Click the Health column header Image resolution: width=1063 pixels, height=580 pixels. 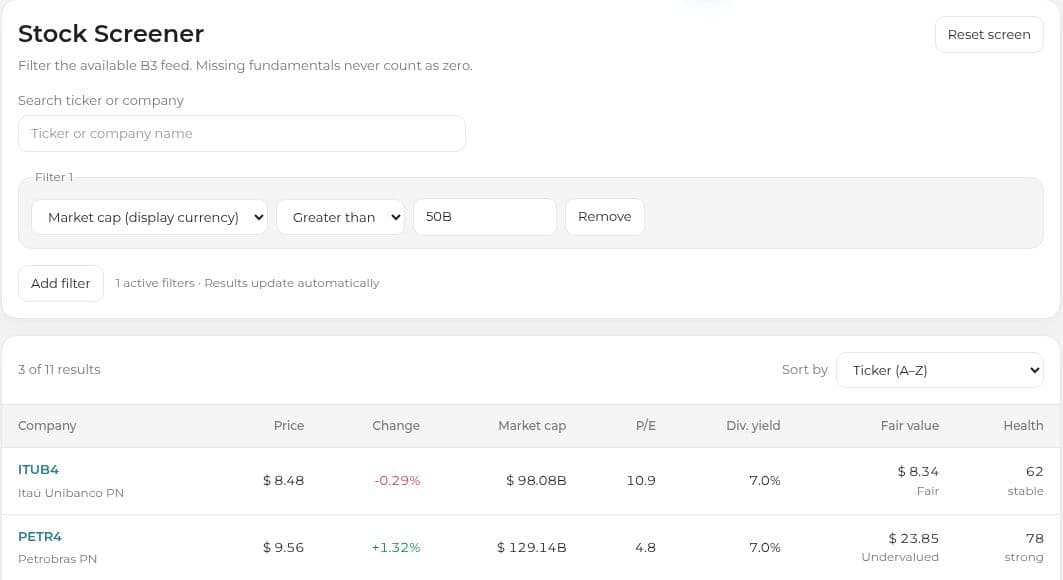point(1023,426)
